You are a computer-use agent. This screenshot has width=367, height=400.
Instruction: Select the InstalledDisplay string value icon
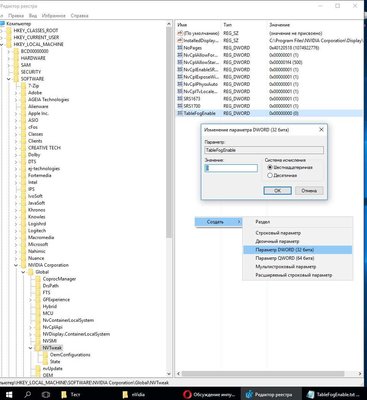(x=180, y=41)
